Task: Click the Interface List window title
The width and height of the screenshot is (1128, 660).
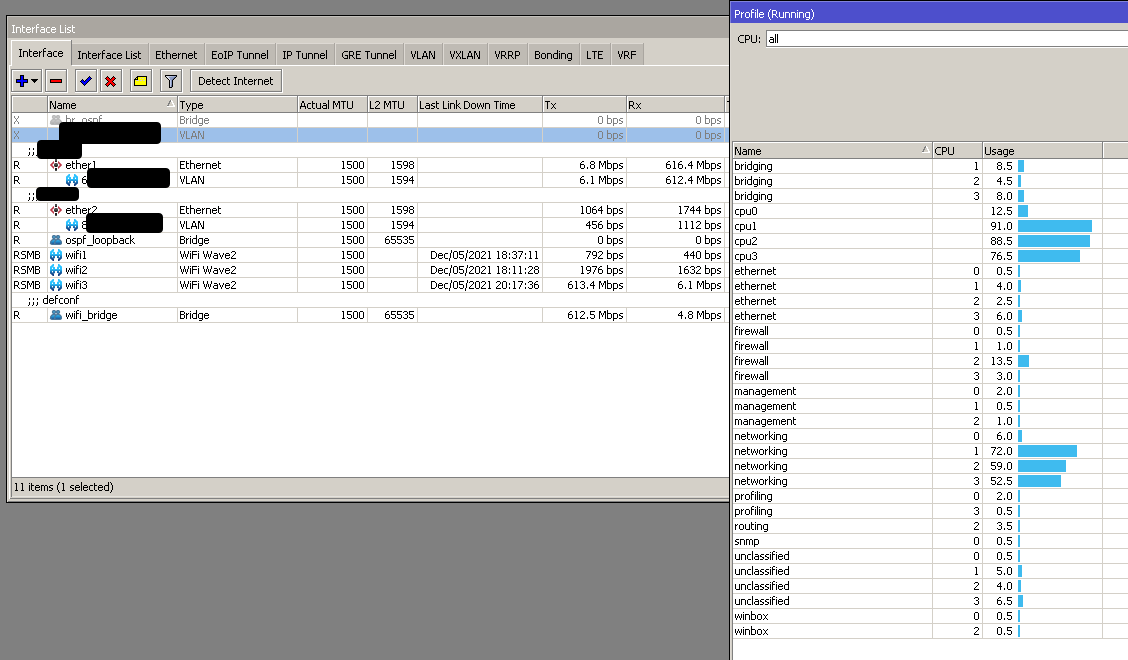Action: click(43, 29)
